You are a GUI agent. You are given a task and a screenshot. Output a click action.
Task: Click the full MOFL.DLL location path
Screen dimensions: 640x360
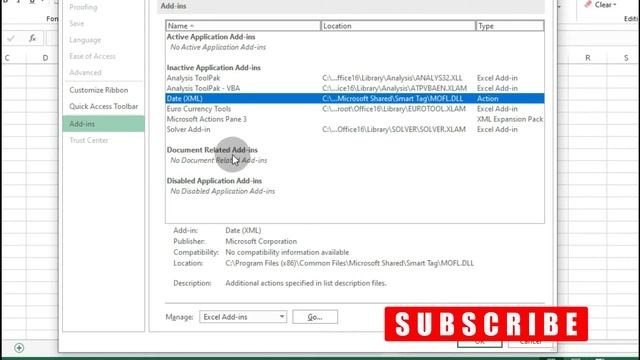tap(350, 263)
